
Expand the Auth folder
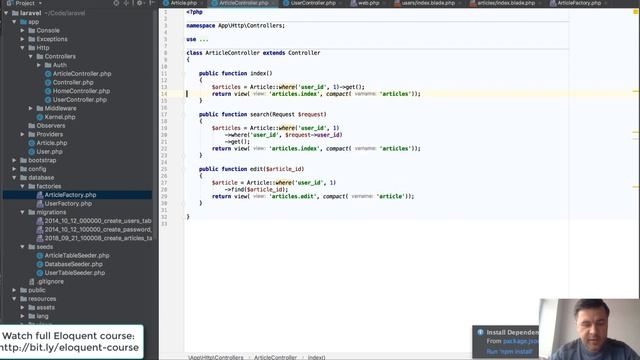click(39, 65)
